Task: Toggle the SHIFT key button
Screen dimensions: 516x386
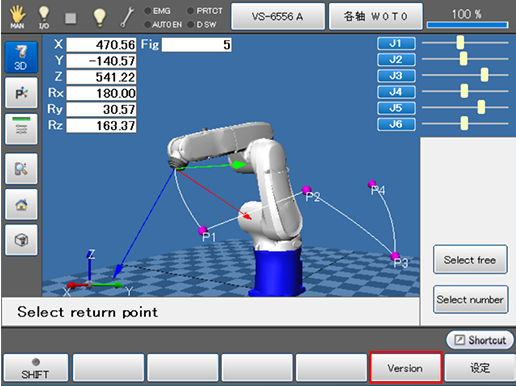Action: pos(36,368)
